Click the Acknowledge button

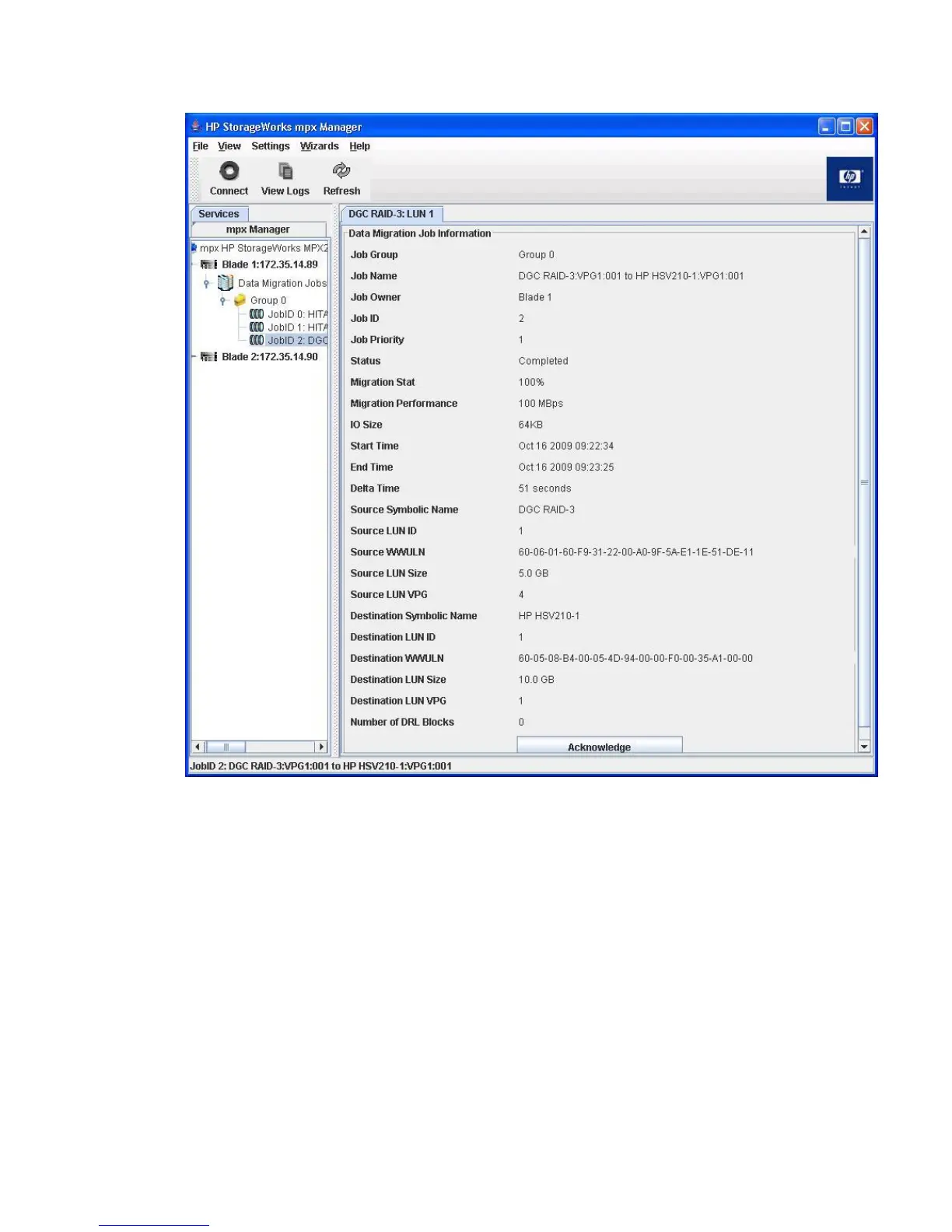(600, 745)
